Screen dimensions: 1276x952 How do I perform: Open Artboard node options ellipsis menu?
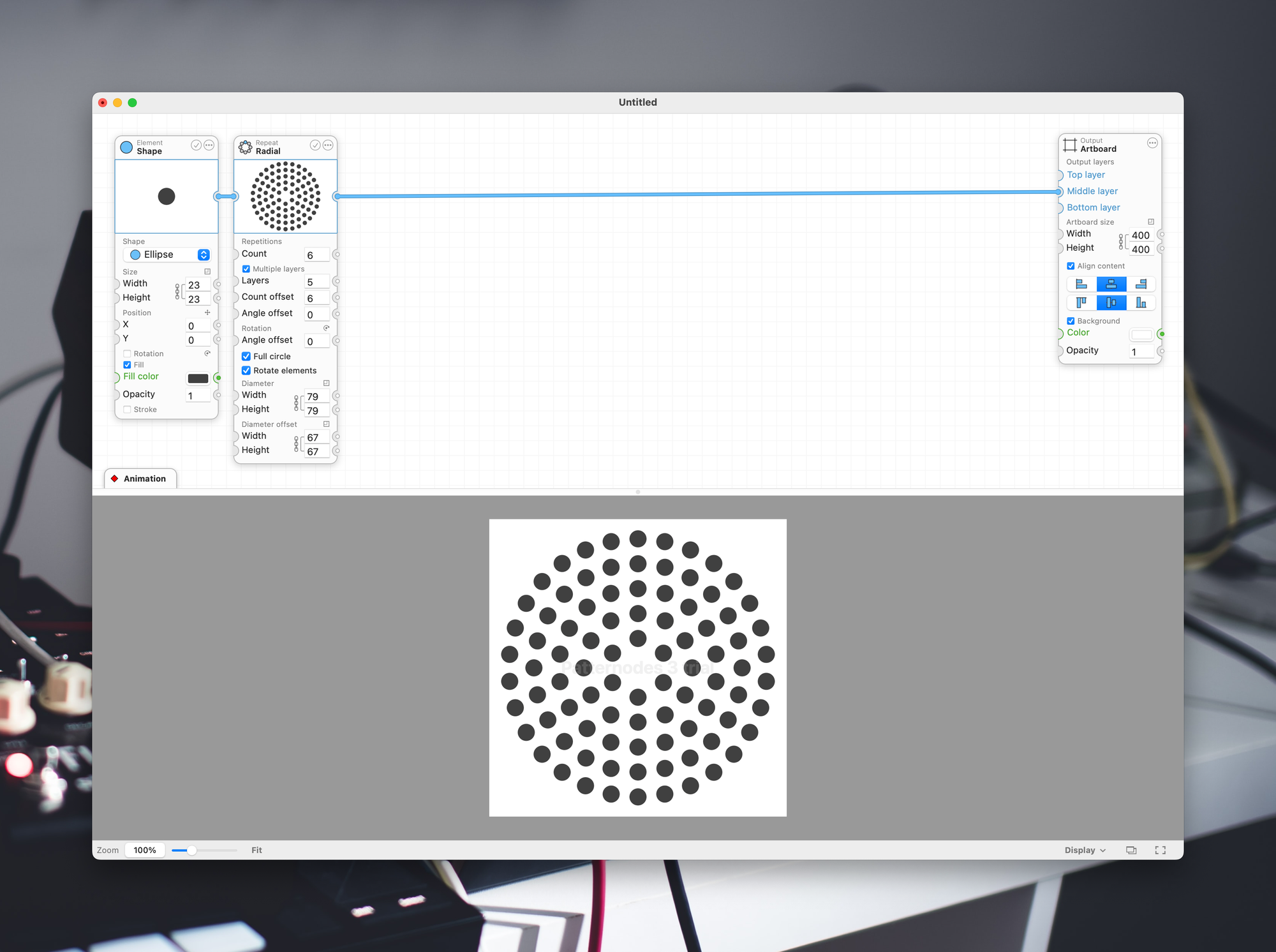[x=1152, y=143]
